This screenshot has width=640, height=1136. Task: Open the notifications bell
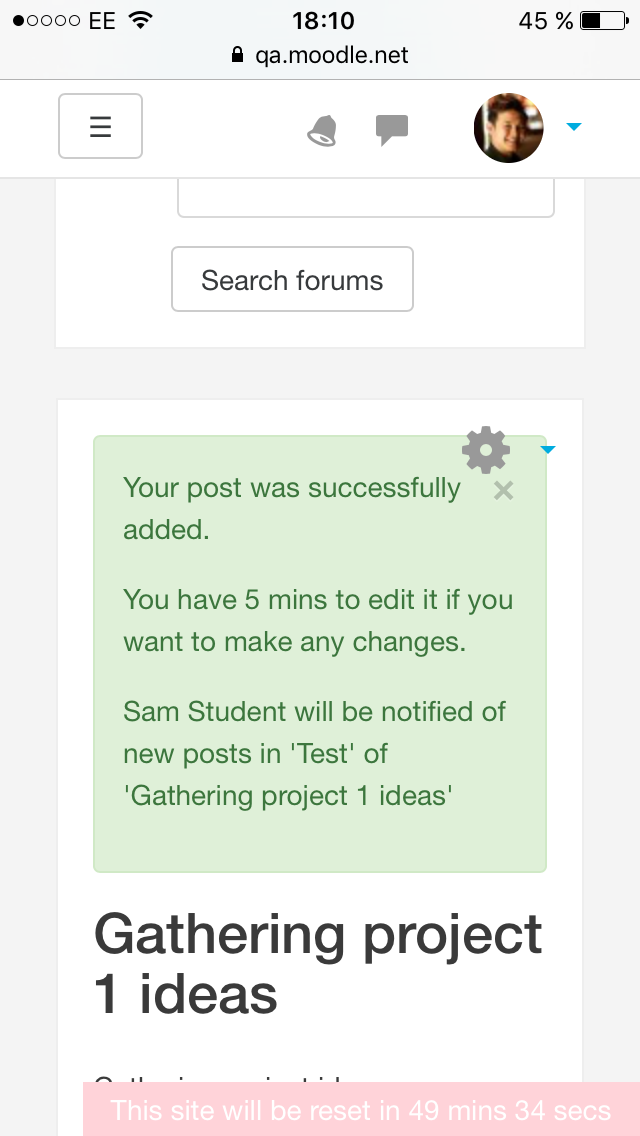click(322, 131)
